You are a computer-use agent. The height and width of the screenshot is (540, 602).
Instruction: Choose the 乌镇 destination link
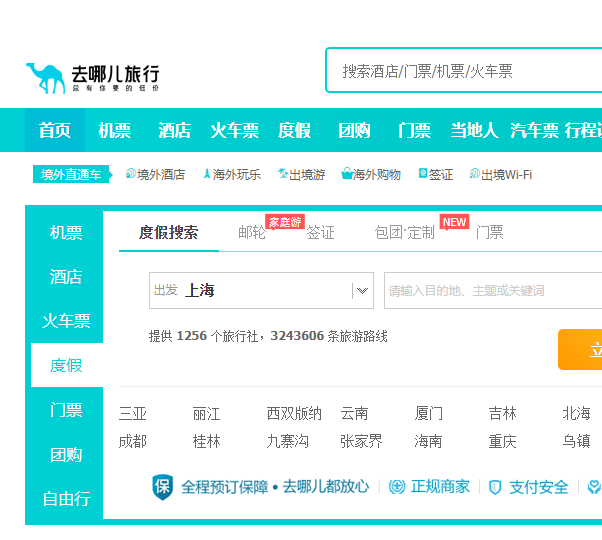click(x=576, y=441)
